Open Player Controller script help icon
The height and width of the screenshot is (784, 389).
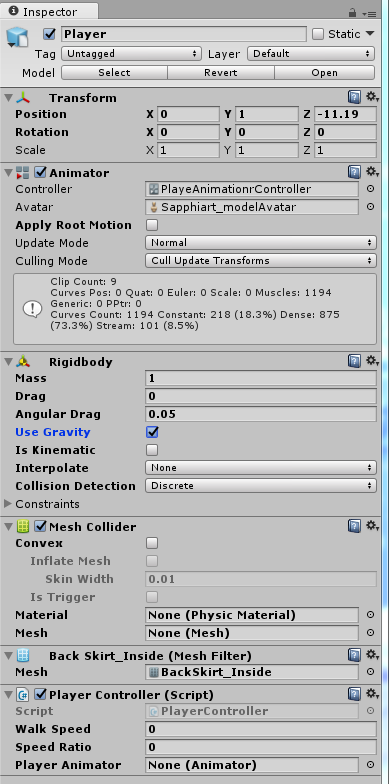(x=354, y=694)
